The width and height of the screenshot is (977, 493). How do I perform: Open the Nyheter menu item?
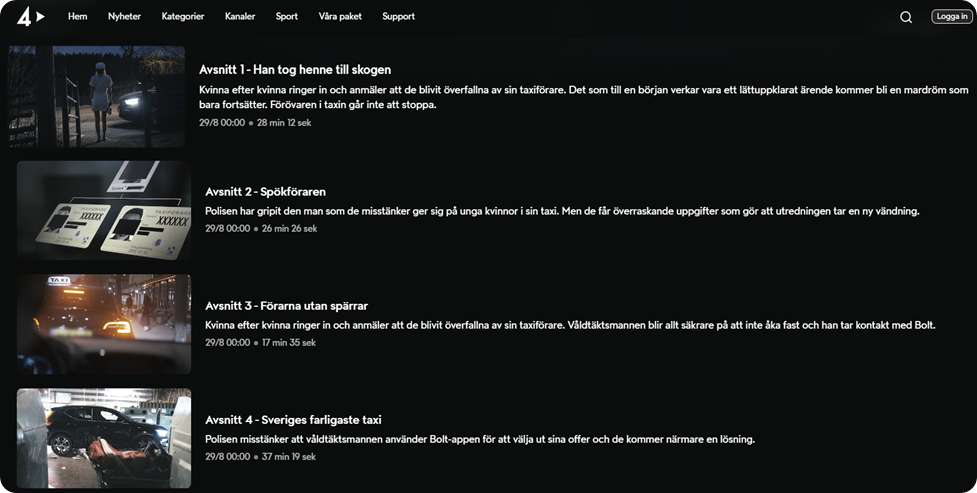[x=125, y=16]
